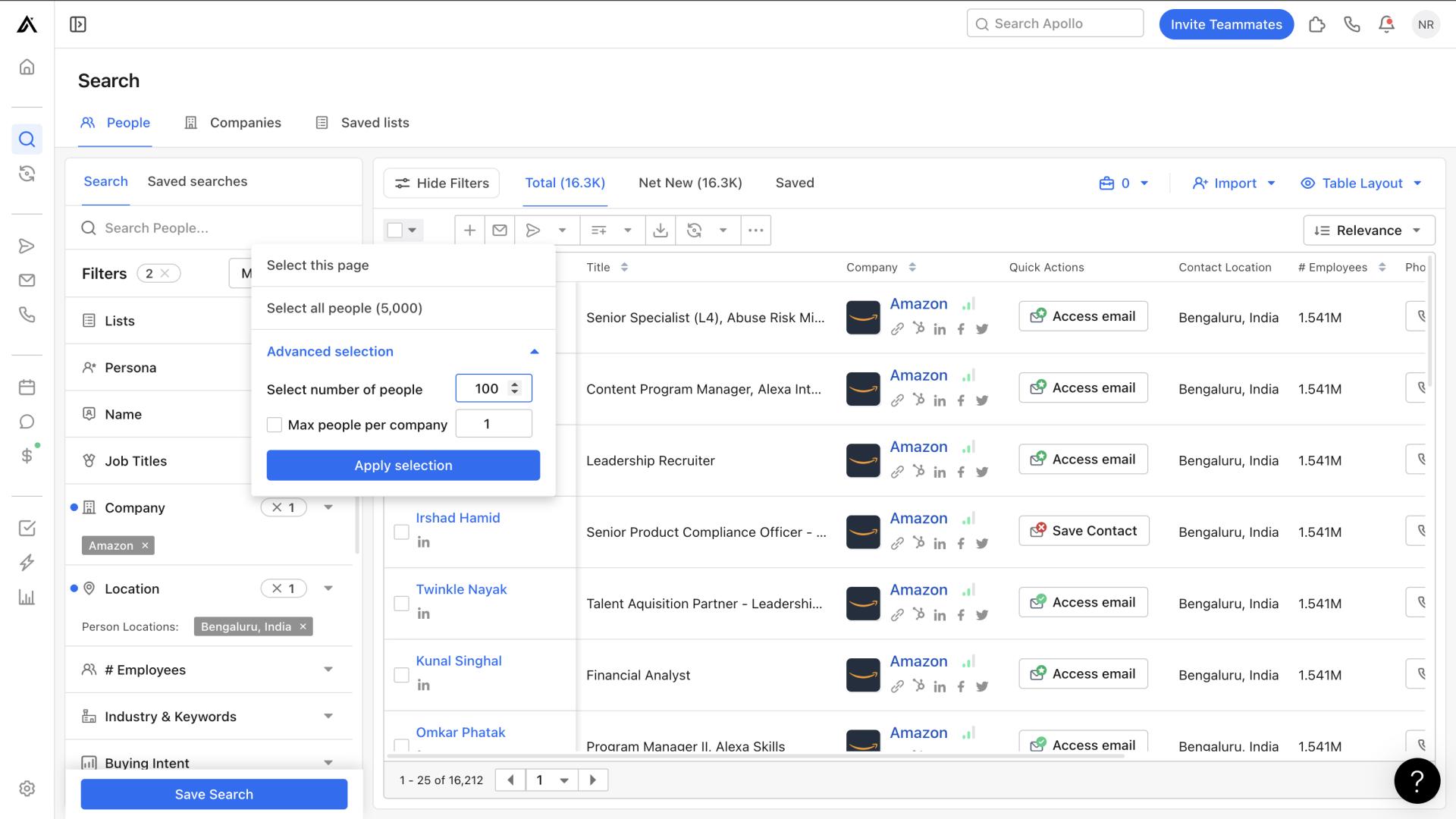Open the more actions ellipsis toolbar icon
Viewport: 1456px width, 819px height.
tap(755, 231)
